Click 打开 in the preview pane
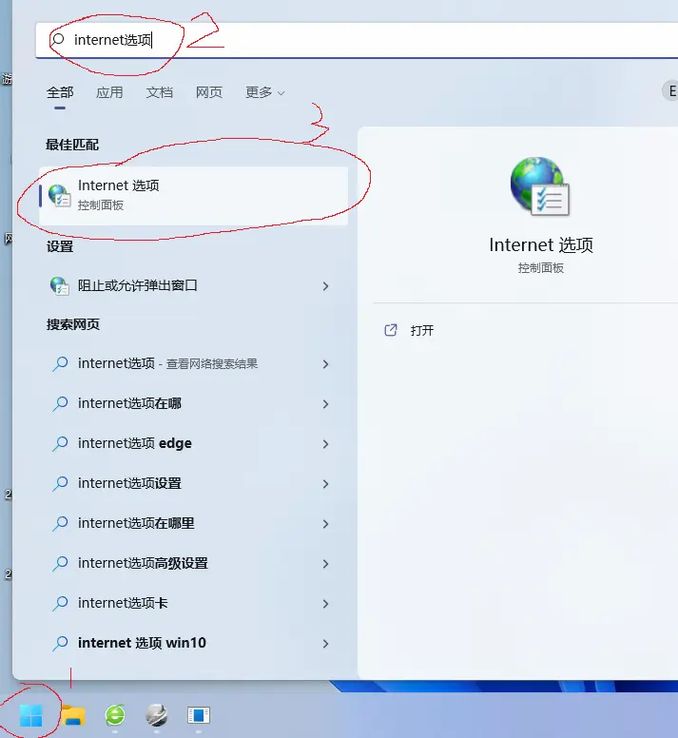The height and width of the screenshot is (738, 678). click(x=421, y=330)
